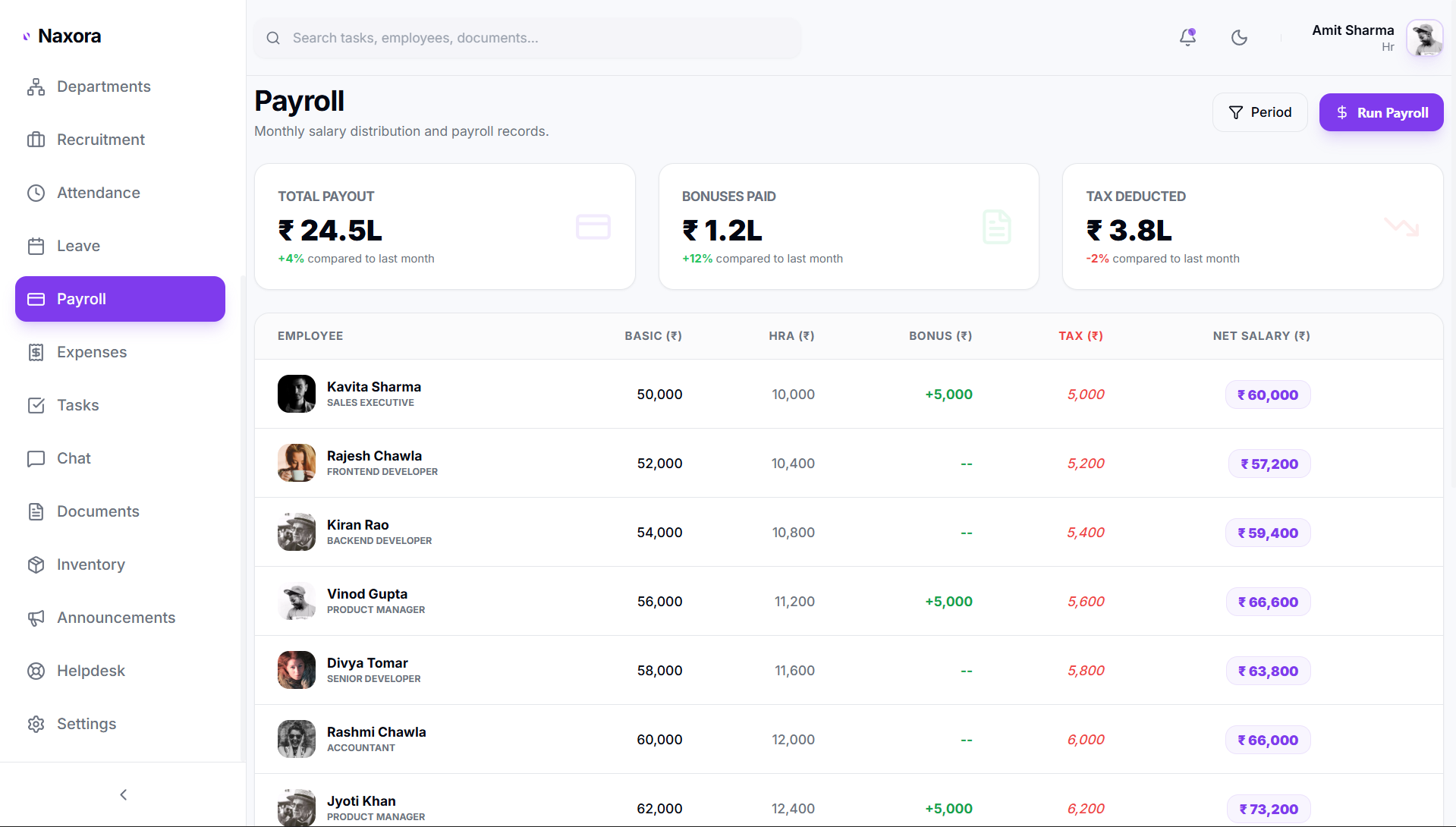Toggle dark mode with the moon icon

(x=1239, y=37)
